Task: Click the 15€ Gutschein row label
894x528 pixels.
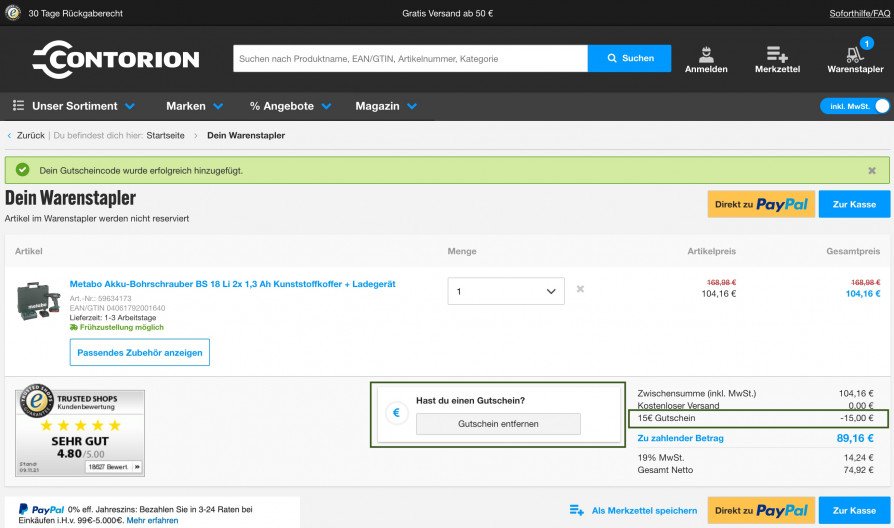Action: (x=667, y=418)
